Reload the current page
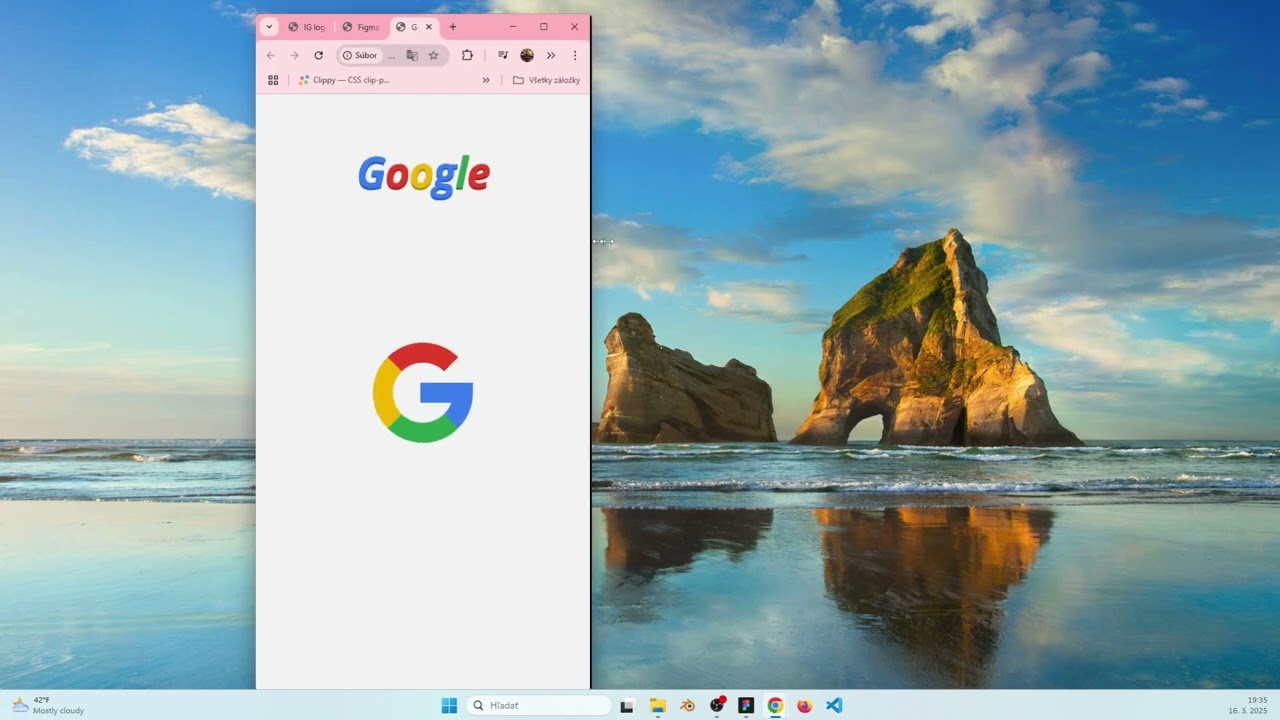Image resolution: width=1280 pixels, height=720 pixels. coord(318,55)
